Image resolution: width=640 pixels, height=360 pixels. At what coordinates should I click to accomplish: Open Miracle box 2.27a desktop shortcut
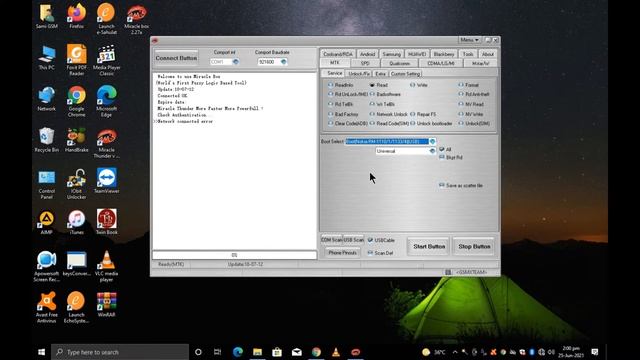point(137,20)
